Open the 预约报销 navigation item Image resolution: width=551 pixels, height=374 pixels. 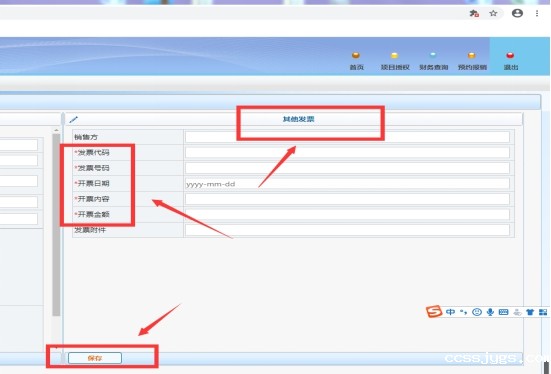pos(472,61)
